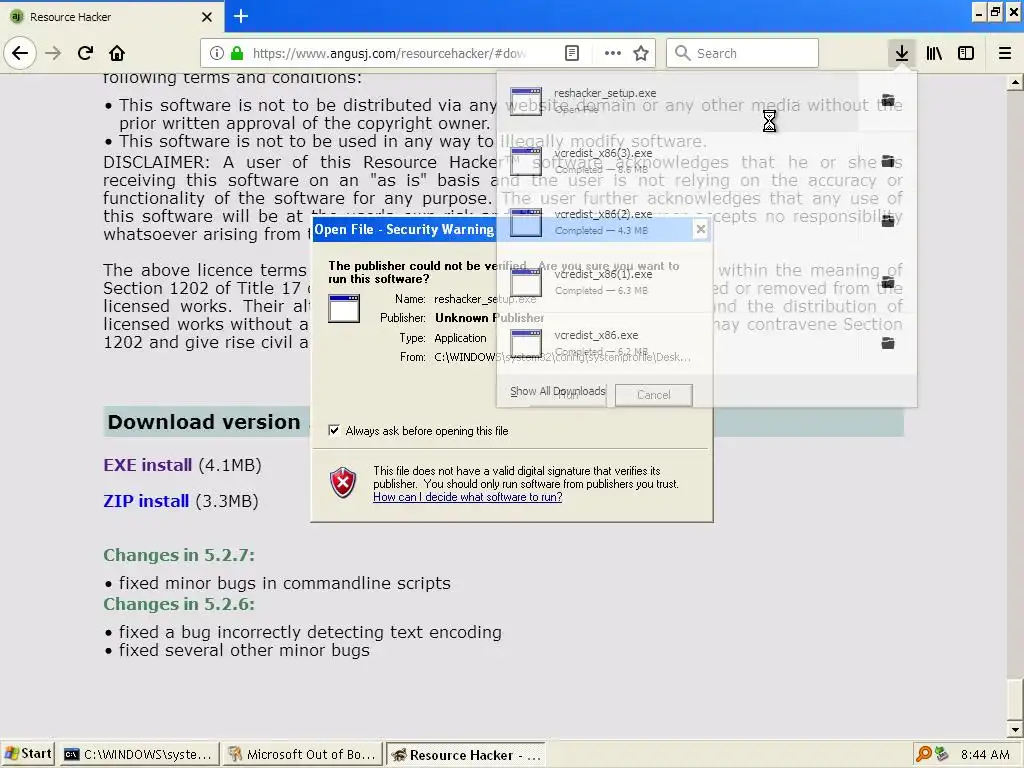Click the red shield warning icon
The width and height of the screenshot is (1024, 768).
pyautogui.click(x=343, y=483)
